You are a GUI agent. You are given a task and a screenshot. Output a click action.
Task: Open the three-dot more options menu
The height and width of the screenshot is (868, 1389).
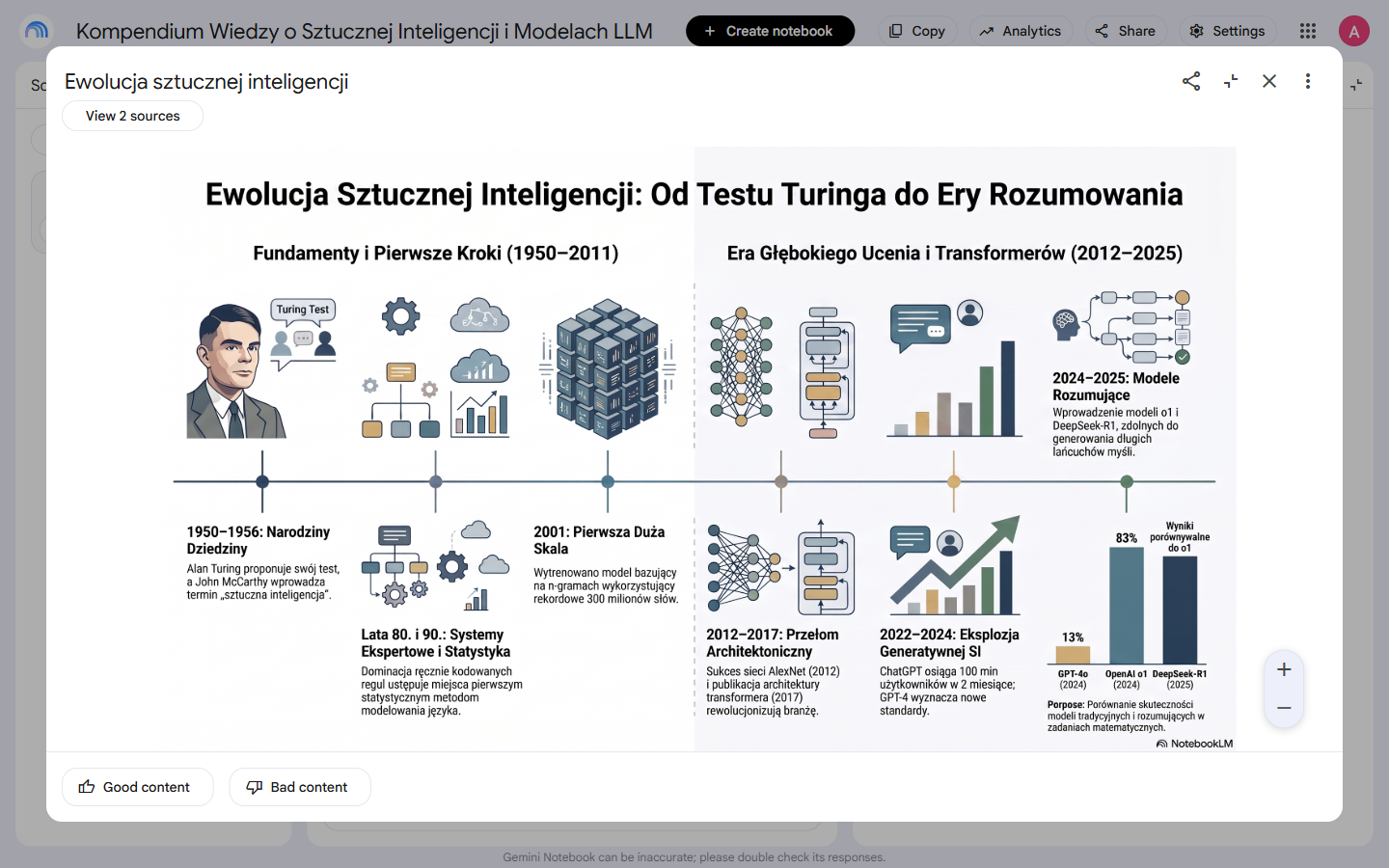[1308, 81]
